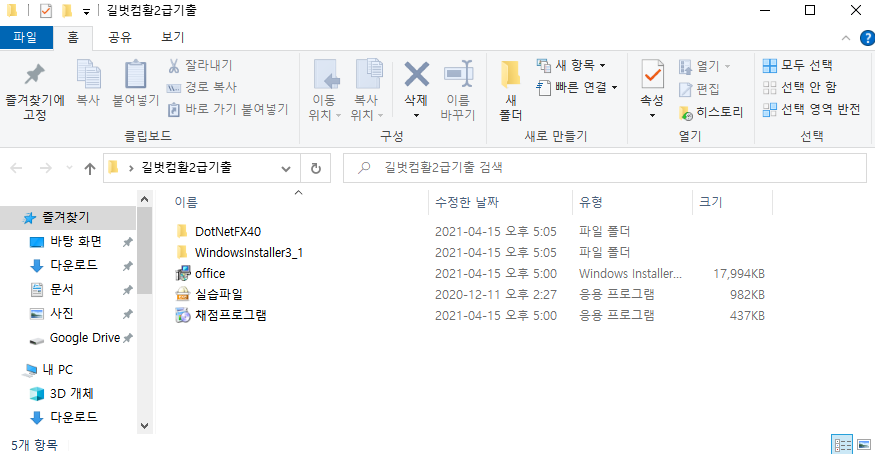The width and height of the screenshot is (875, 454).
Task: Click the 속성 (Properties) checkmark icon
Action: (x=652, y=75)
